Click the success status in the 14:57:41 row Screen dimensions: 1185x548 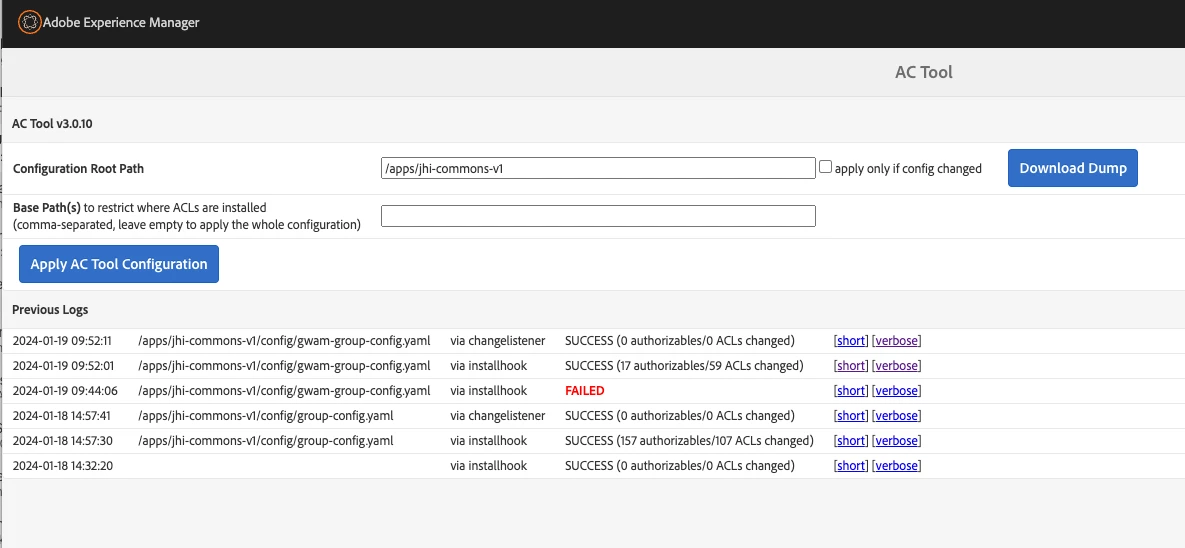tap(679, 416)
